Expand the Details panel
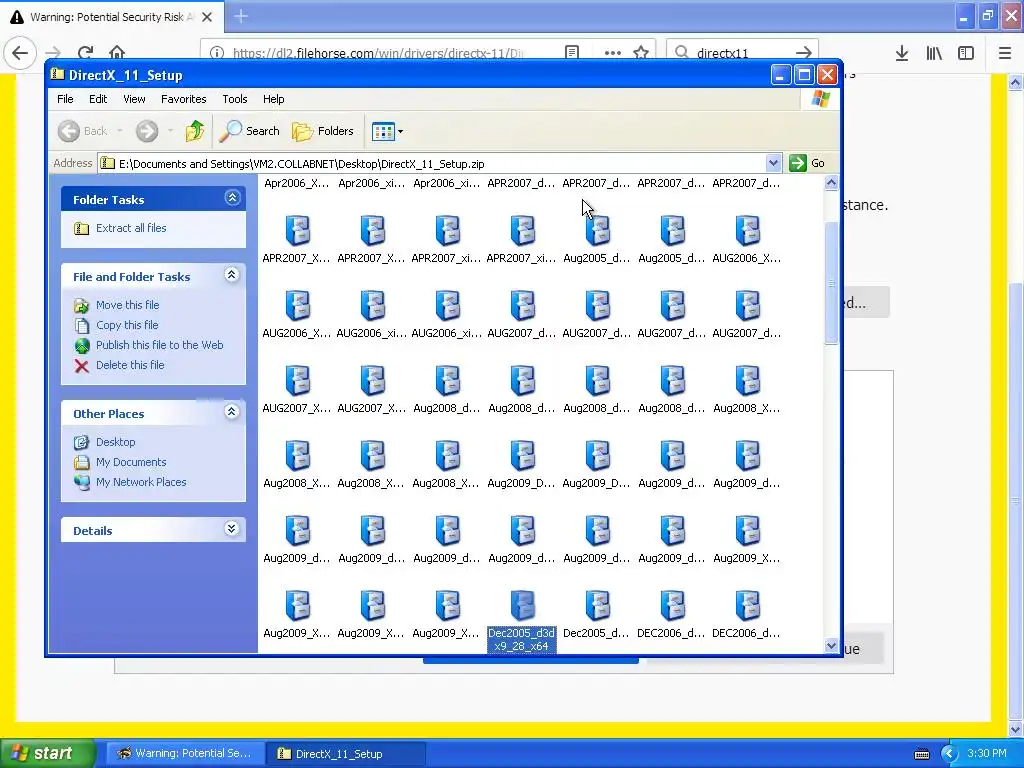1024x768 pixels. tap(232, 529)
